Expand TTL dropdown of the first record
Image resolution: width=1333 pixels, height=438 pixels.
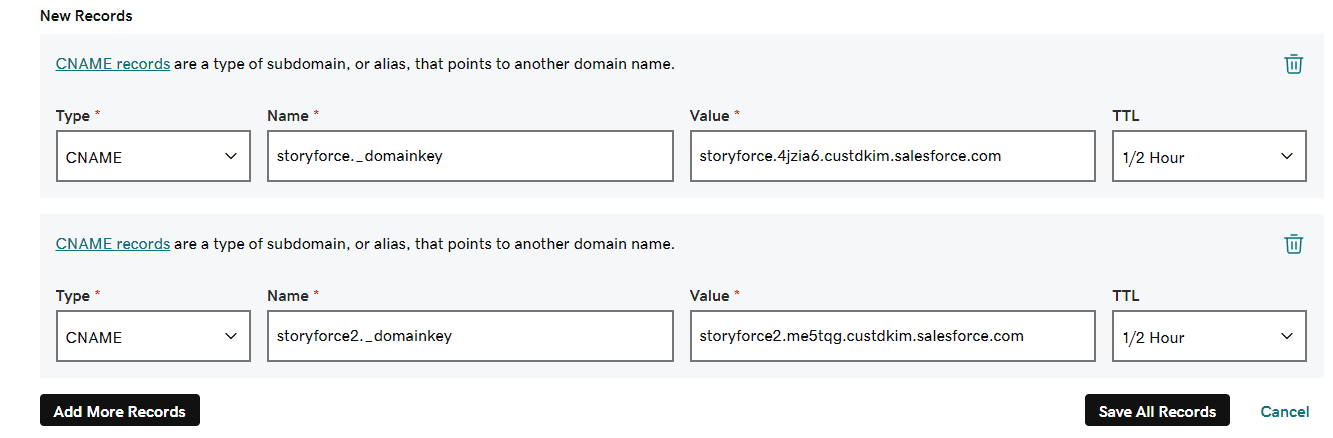1208,157
